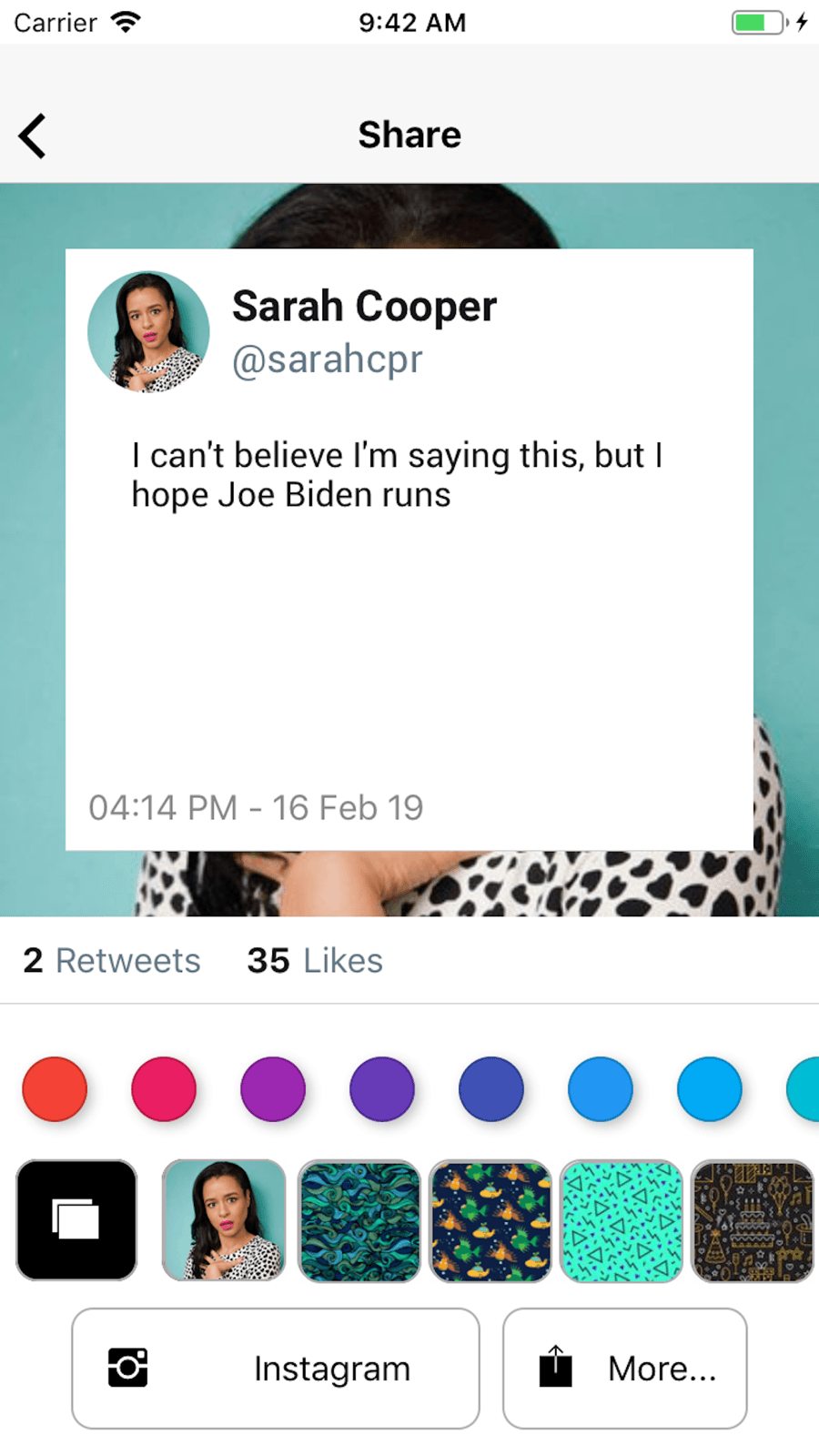Select the magenta purple color swatch

click(x=273, y=1088)
